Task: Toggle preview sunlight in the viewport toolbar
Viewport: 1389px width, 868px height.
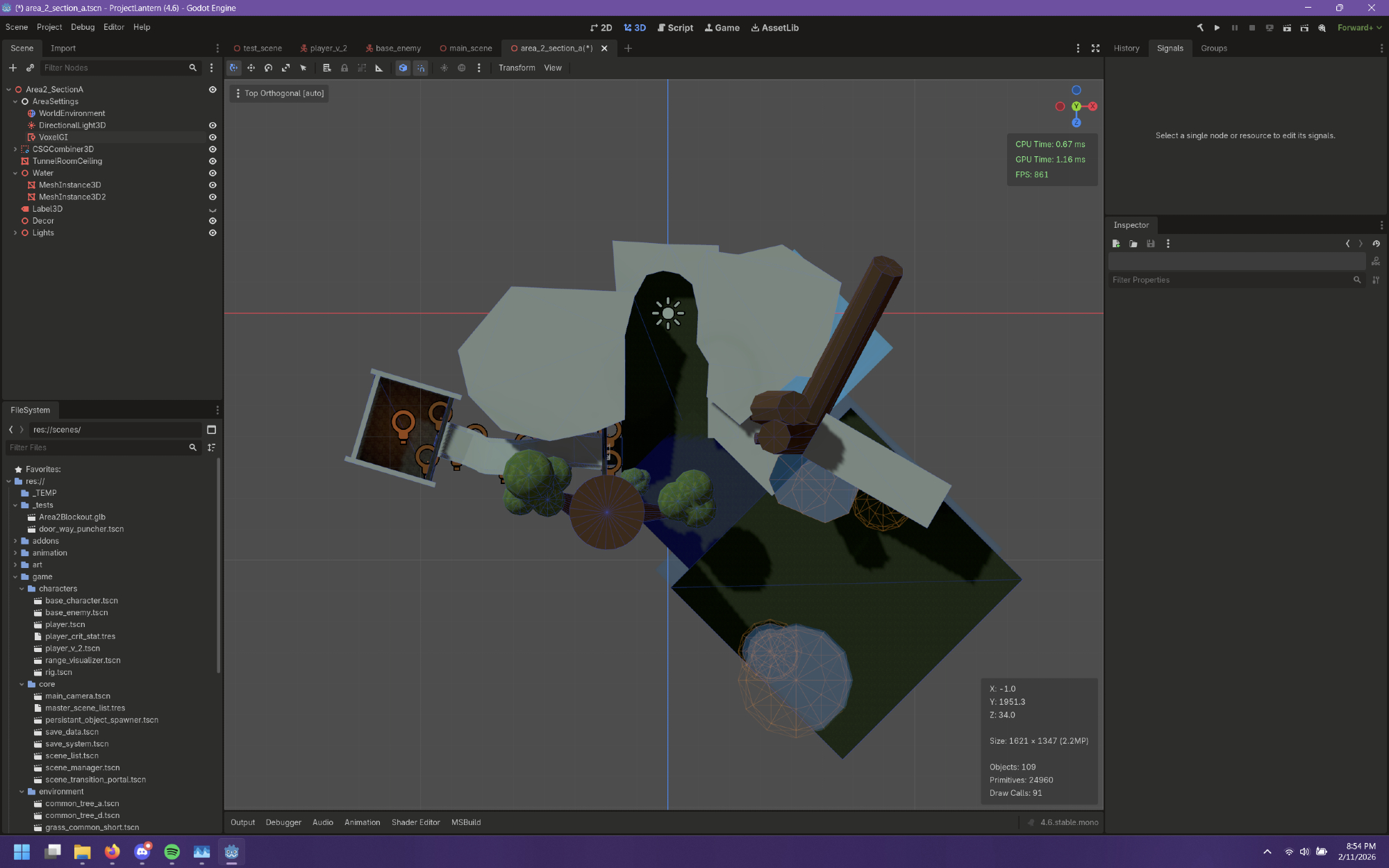Action: tap(444, 68)
